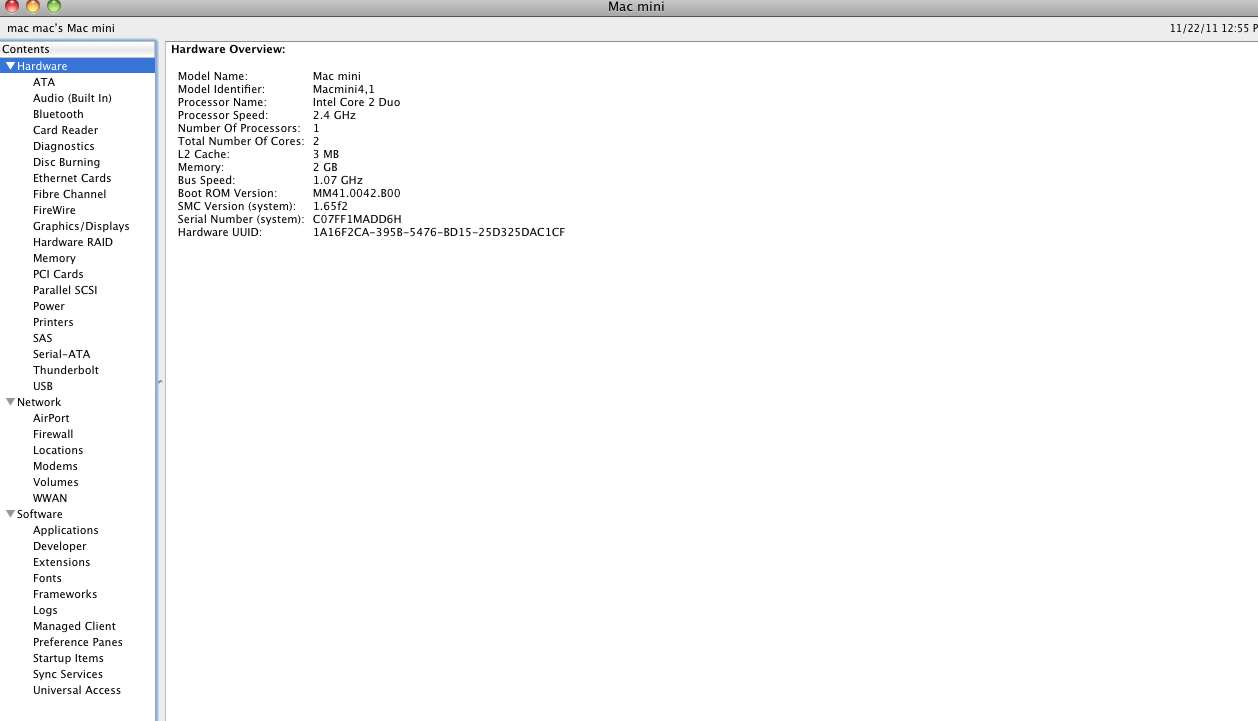Image resolution: width=1258 pixels, height=721 pixels.
Task: Select Bluetooth in the Hardware list
Action: pos(58,114)
